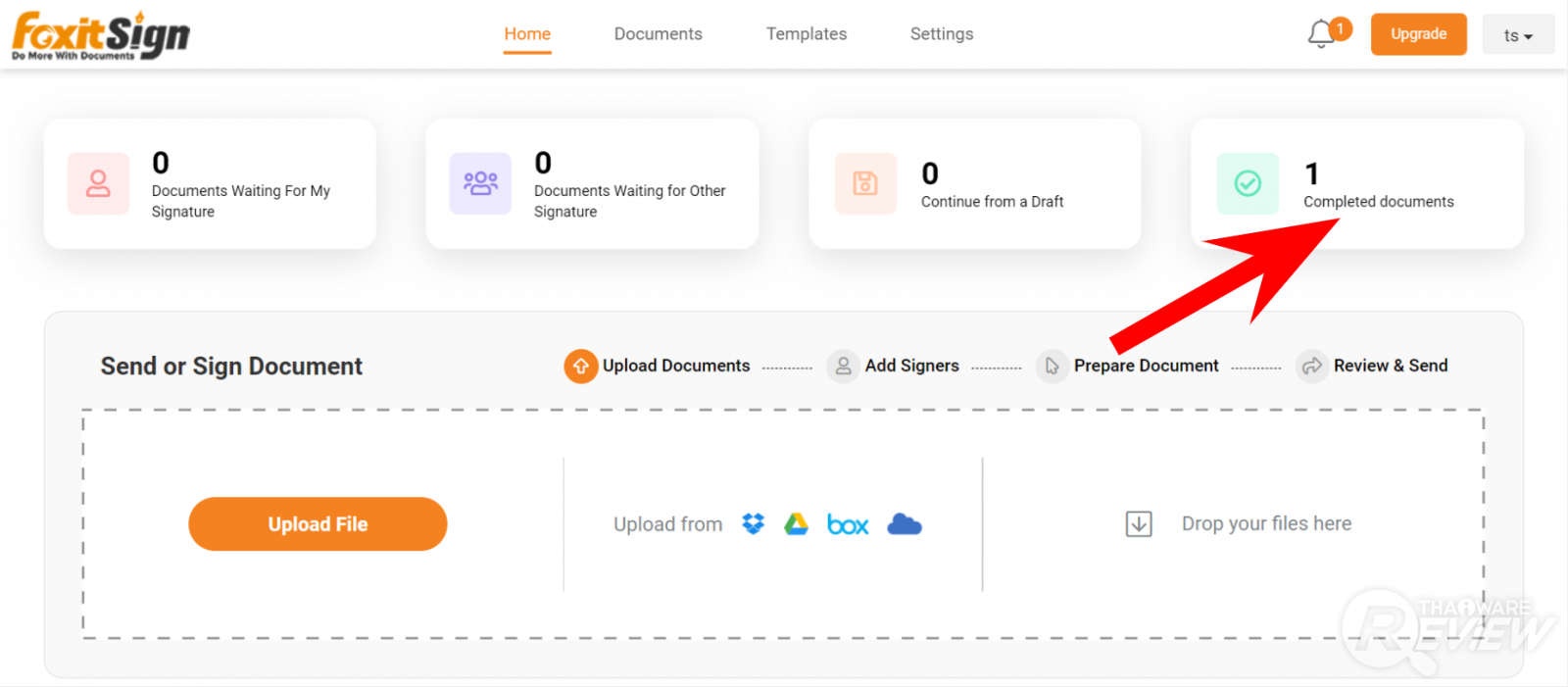Click the download arrow drop files icon

[1139, 524]
